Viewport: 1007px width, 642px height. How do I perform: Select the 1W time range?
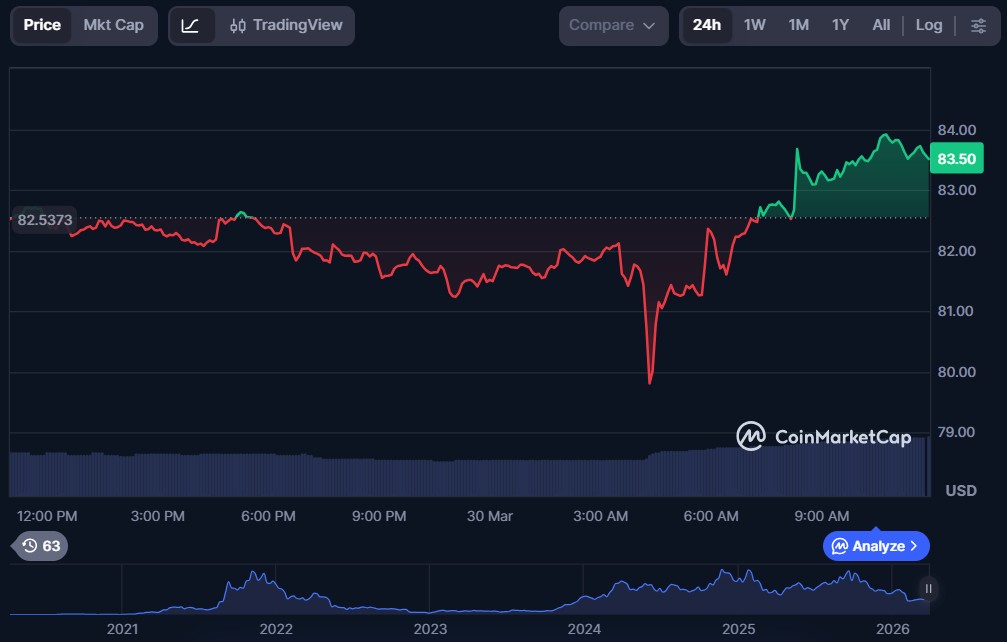[754, 25]
